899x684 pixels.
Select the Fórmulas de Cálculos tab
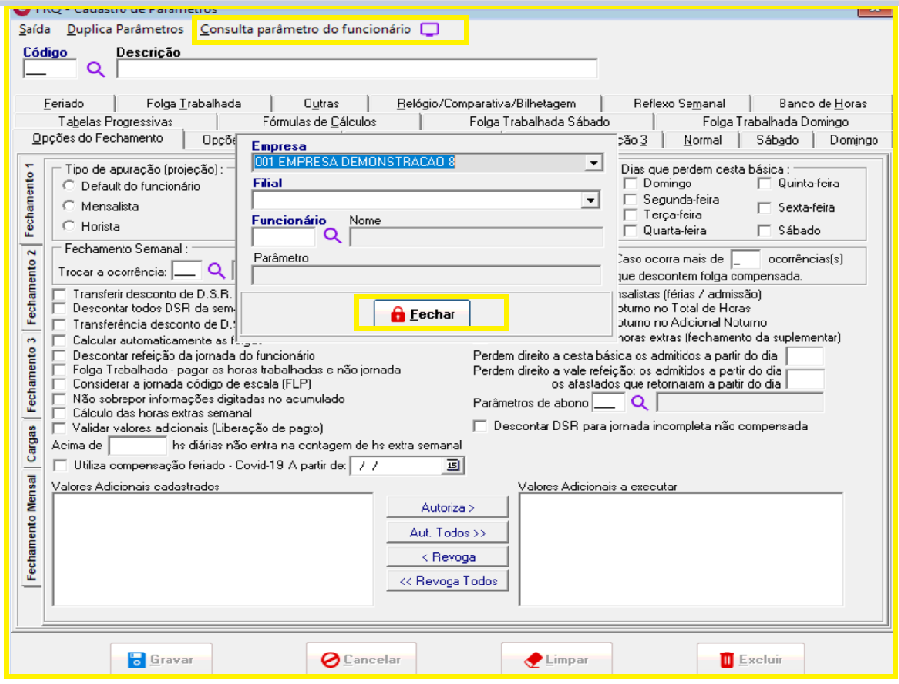(x=319, y=122)
